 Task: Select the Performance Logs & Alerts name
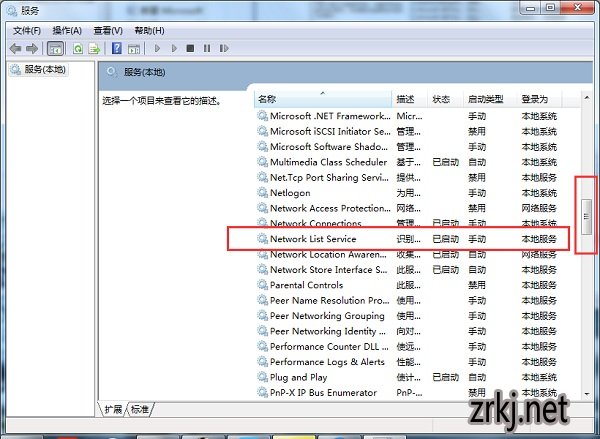click(327, 362)
